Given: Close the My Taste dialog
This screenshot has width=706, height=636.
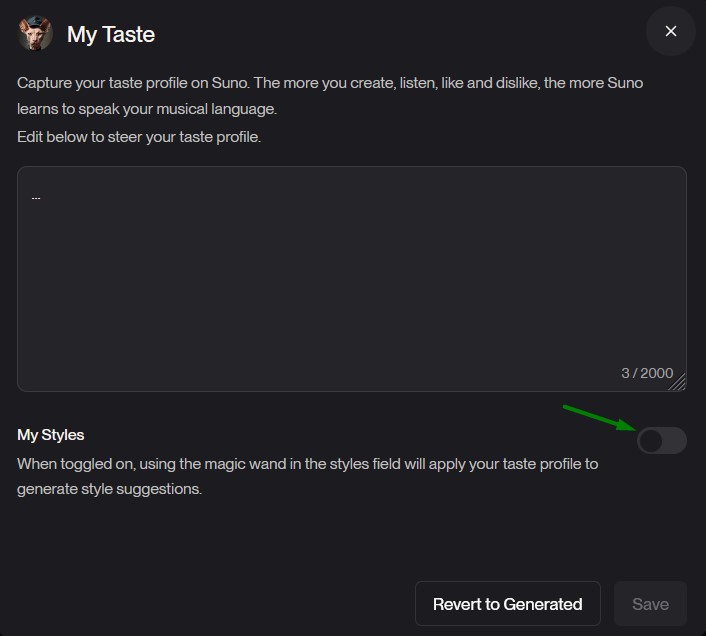Looking at the screenshot, I should coord(670,31).
